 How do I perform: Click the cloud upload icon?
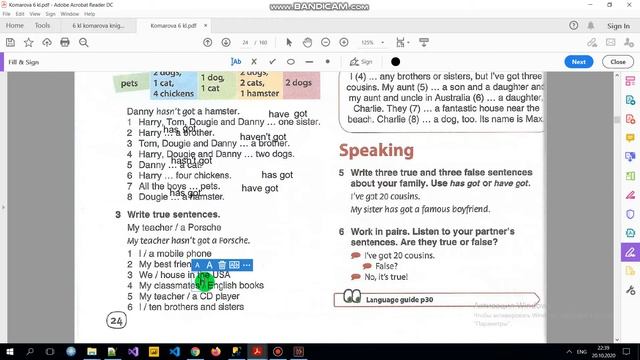pos(47,42)
